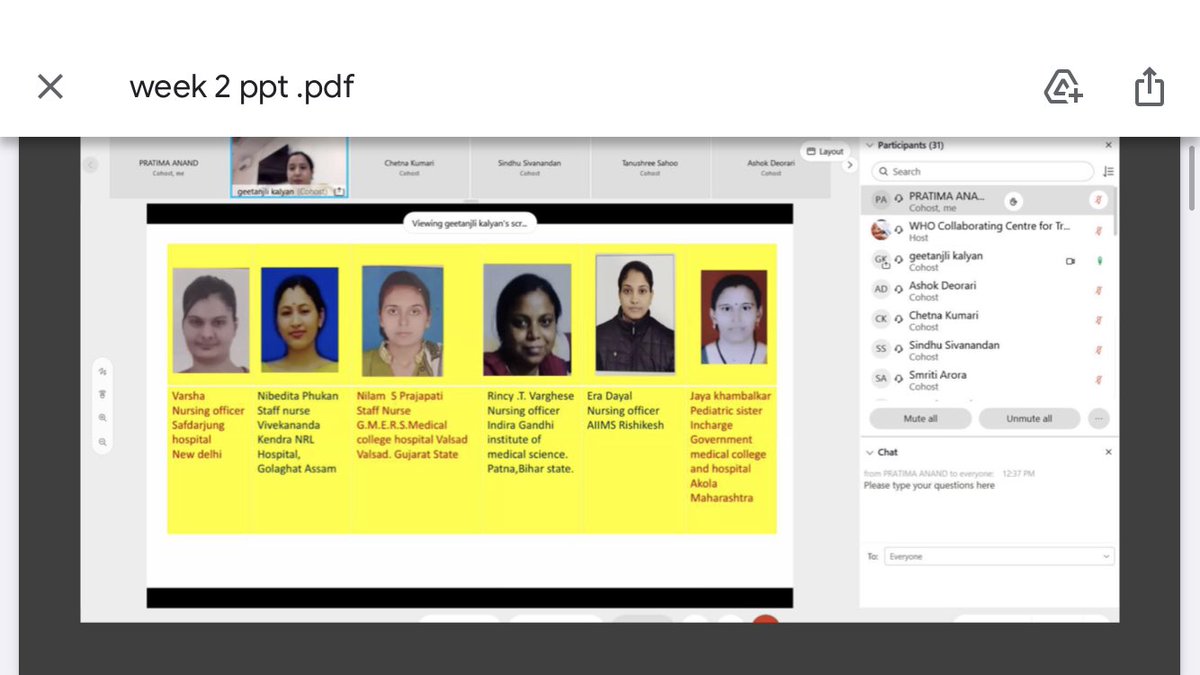Screen dimensions: 1200x675
Task: Show next video strip participants arrow
Action: click(x=850, y=165)
